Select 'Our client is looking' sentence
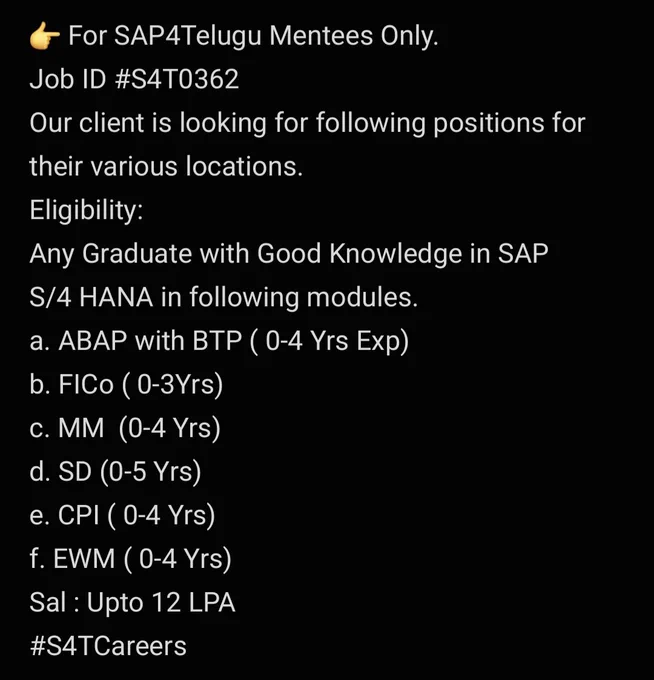Viewport: 654px width, 680px height. click(x=307, y=124)
